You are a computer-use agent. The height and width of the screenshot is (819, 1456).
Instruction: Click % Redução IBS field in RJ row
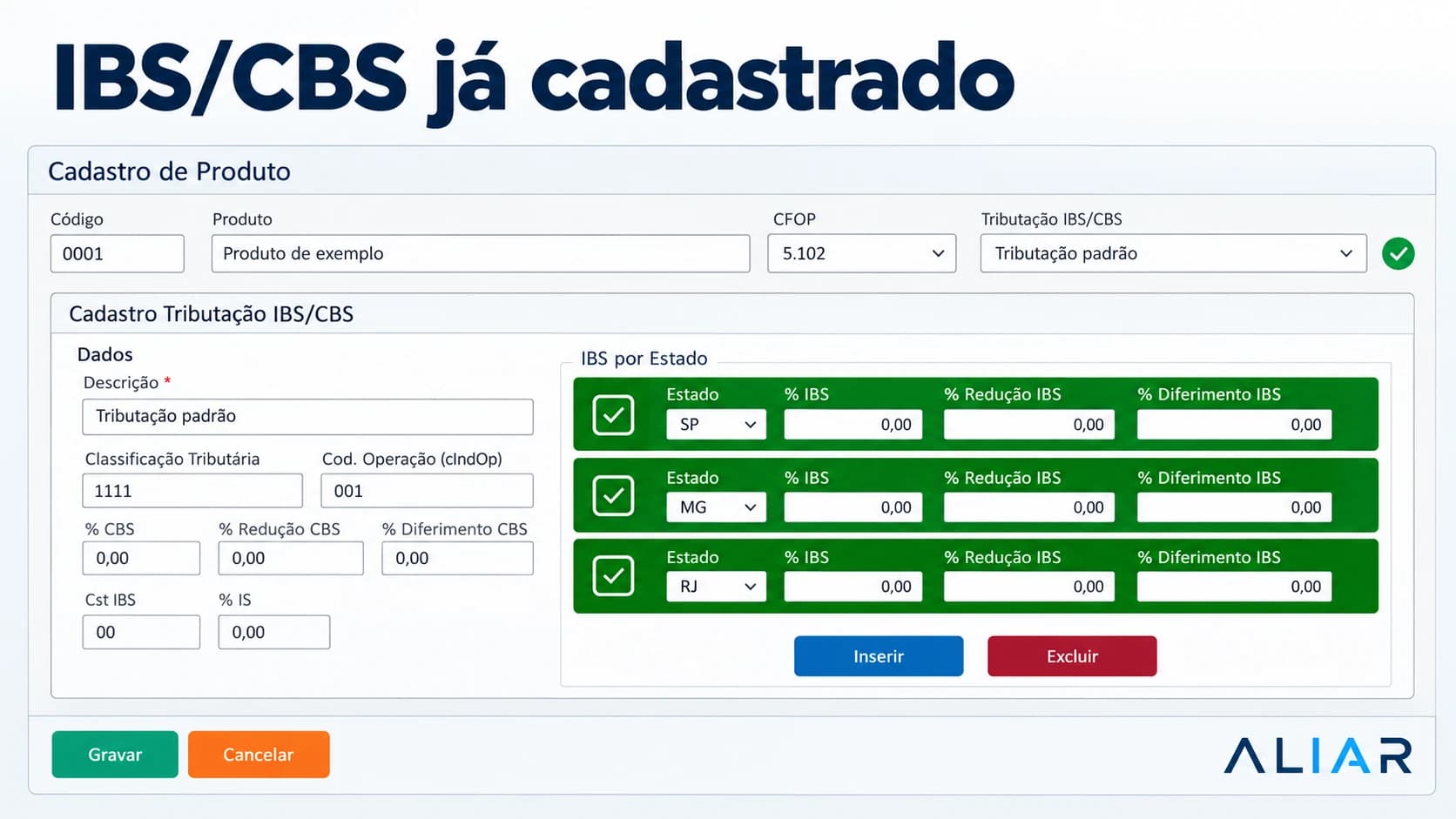[1029, 586]
